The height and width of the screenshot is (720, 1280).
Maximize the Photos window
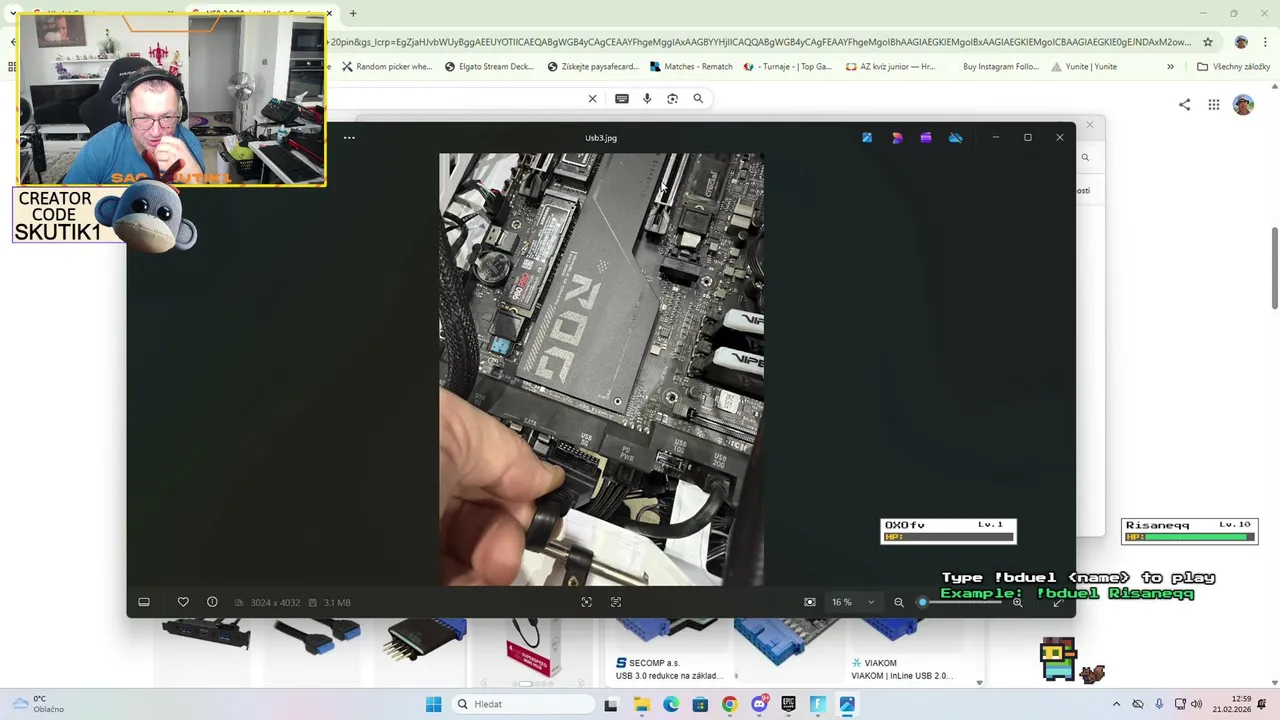1028,137
